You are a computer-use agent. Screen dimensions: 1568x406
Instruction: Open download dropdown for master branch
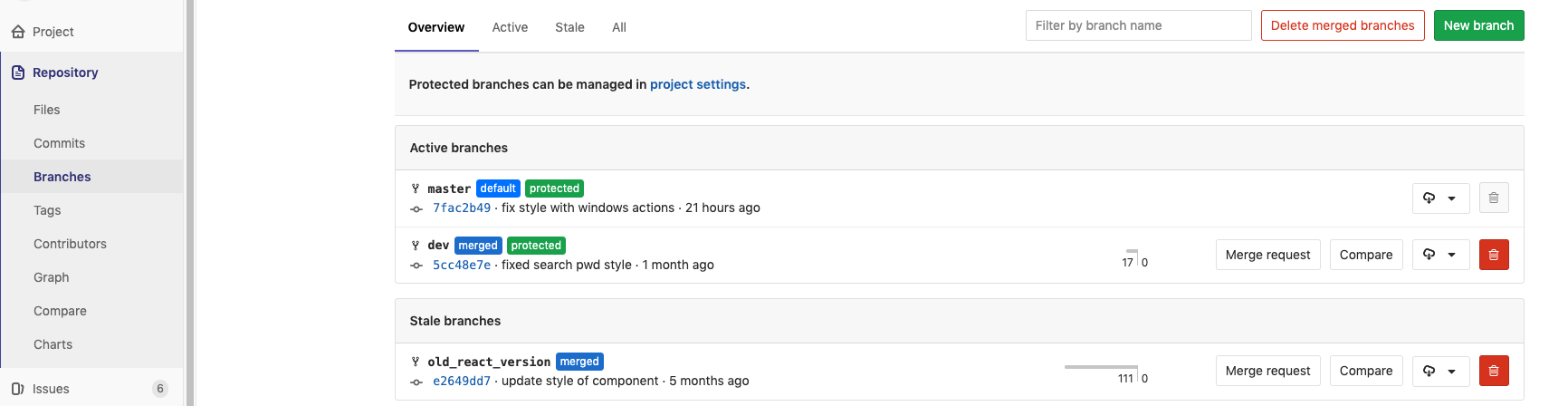pos(1439,198)
